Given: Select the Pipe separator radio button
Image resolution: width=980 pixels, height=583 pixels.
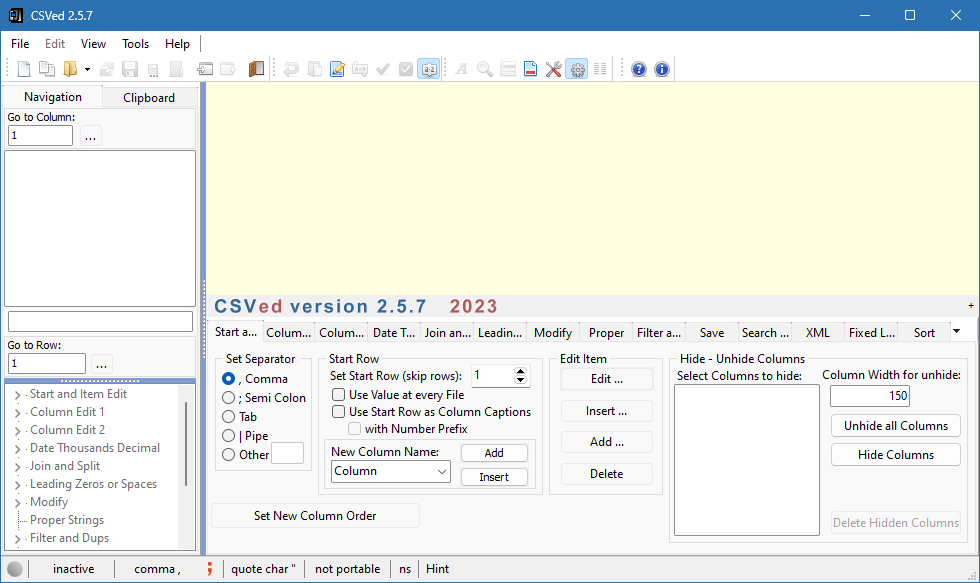Looking at the screenshot, I should point(229,436).
